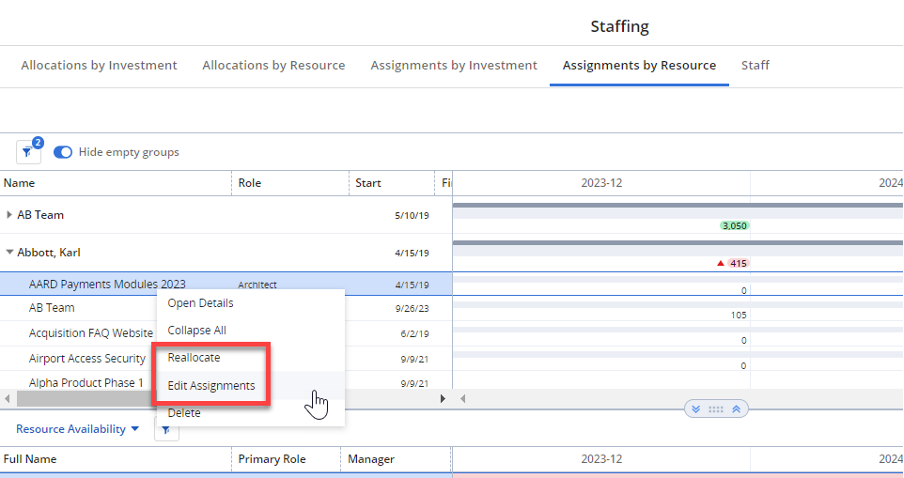
Task: Click the Architect role cell
Action: point(257,285)
